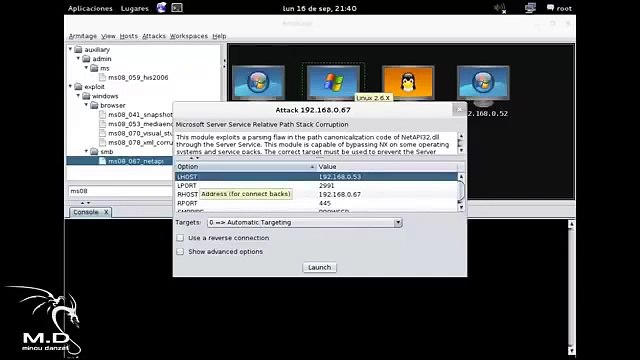Open the root user menu
The width and height of the screenshot is (640, 360).
point(560,8)
